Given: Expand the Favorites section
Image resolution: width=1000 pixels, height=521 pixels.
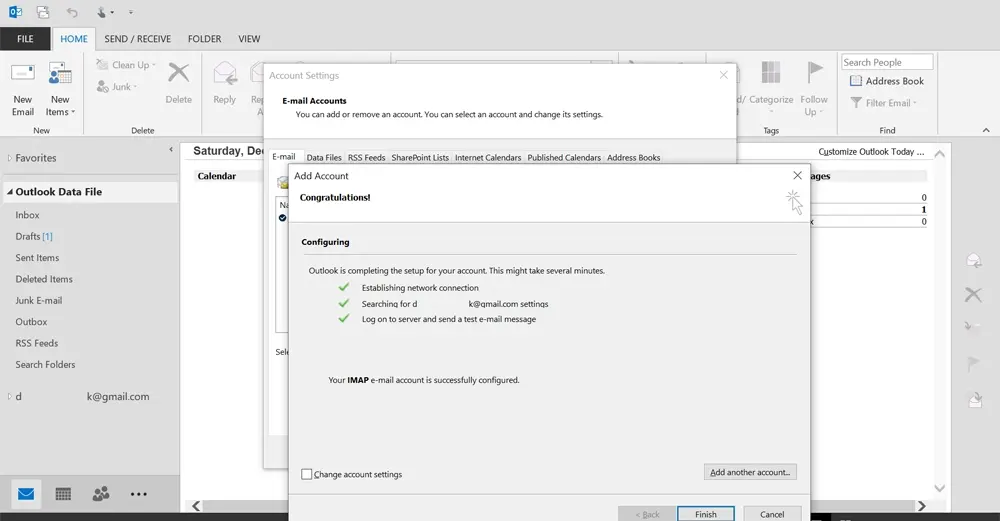Looking at the screenshot, I should (x=10, y=158).
